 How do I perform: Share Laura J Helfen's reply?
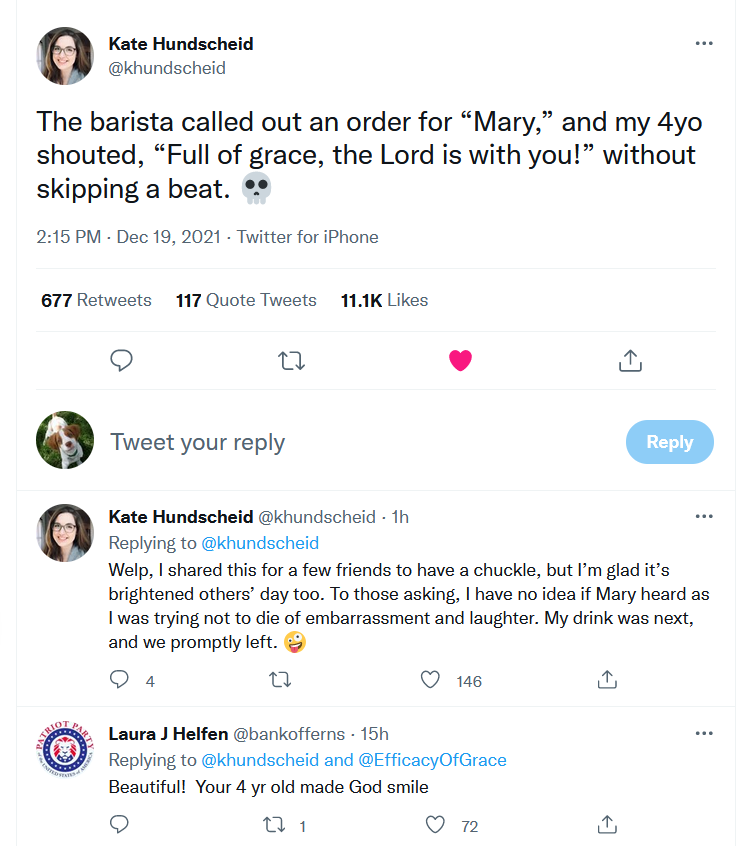point(606,825)
